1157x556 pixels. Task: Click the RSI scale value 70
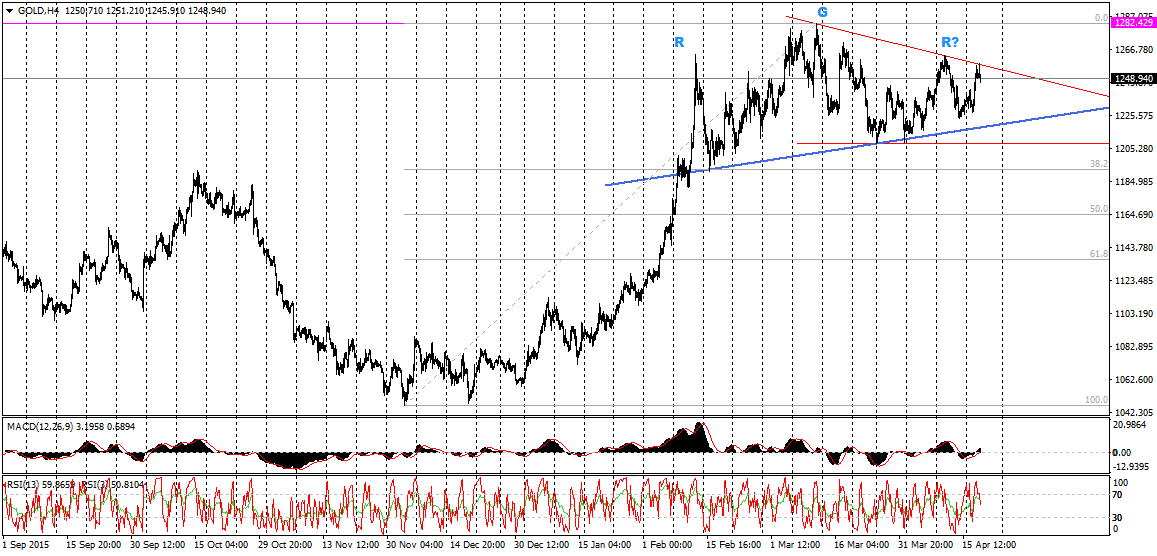tap(1119, 495)
